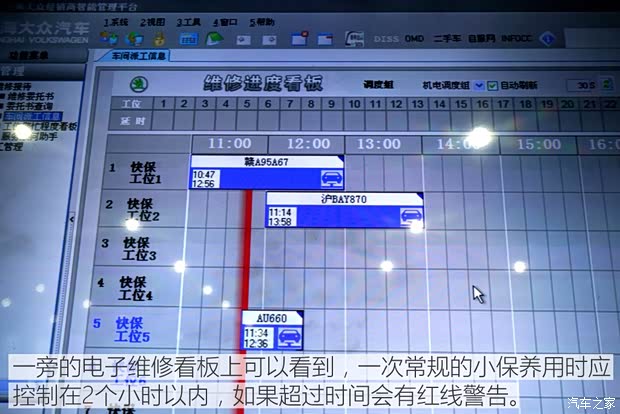Click the 工位 row header label

point(131,104)
